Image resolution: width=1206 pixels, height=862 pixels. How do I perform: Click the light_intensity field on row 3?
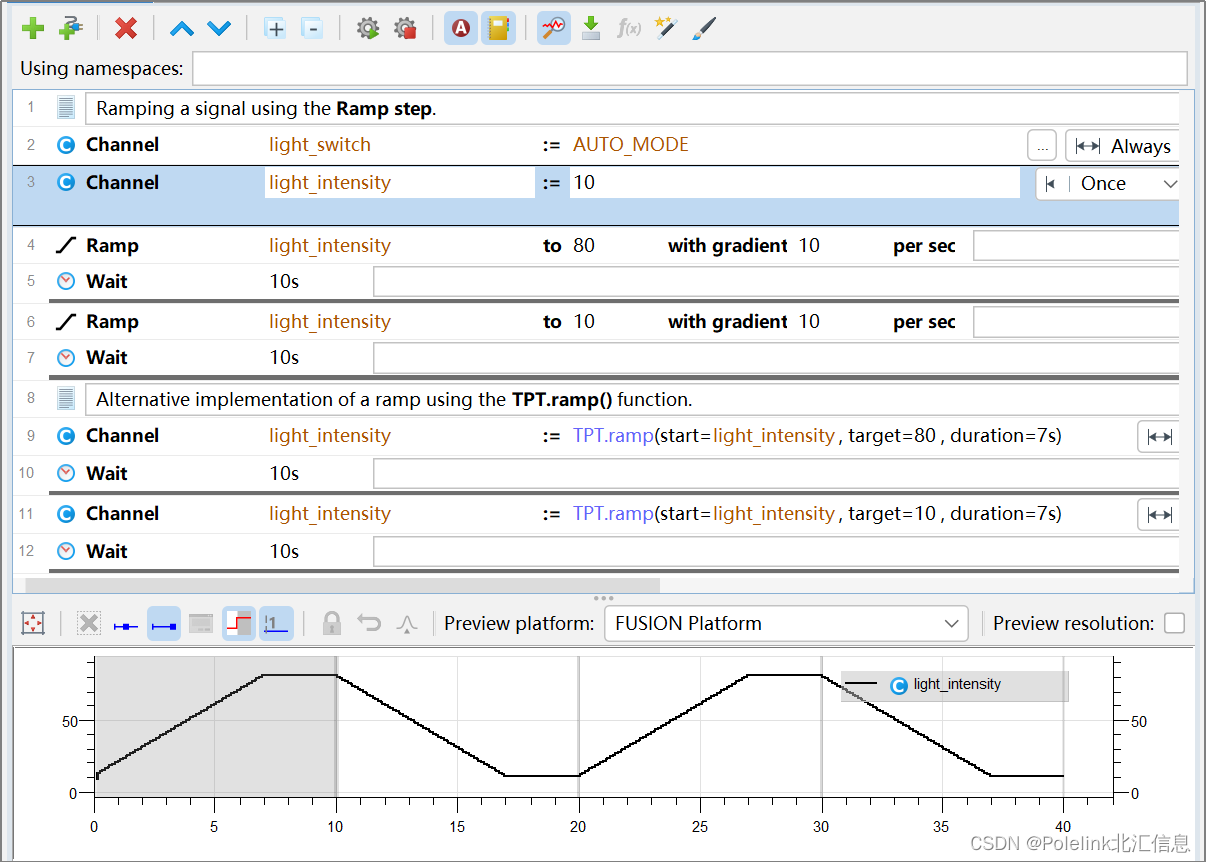coord(400,183)
